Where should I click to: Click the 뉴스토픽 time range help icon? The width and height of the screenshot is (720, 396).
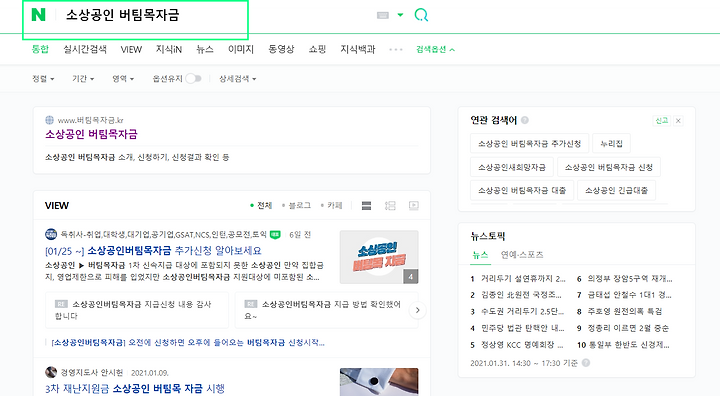[586, 363]
